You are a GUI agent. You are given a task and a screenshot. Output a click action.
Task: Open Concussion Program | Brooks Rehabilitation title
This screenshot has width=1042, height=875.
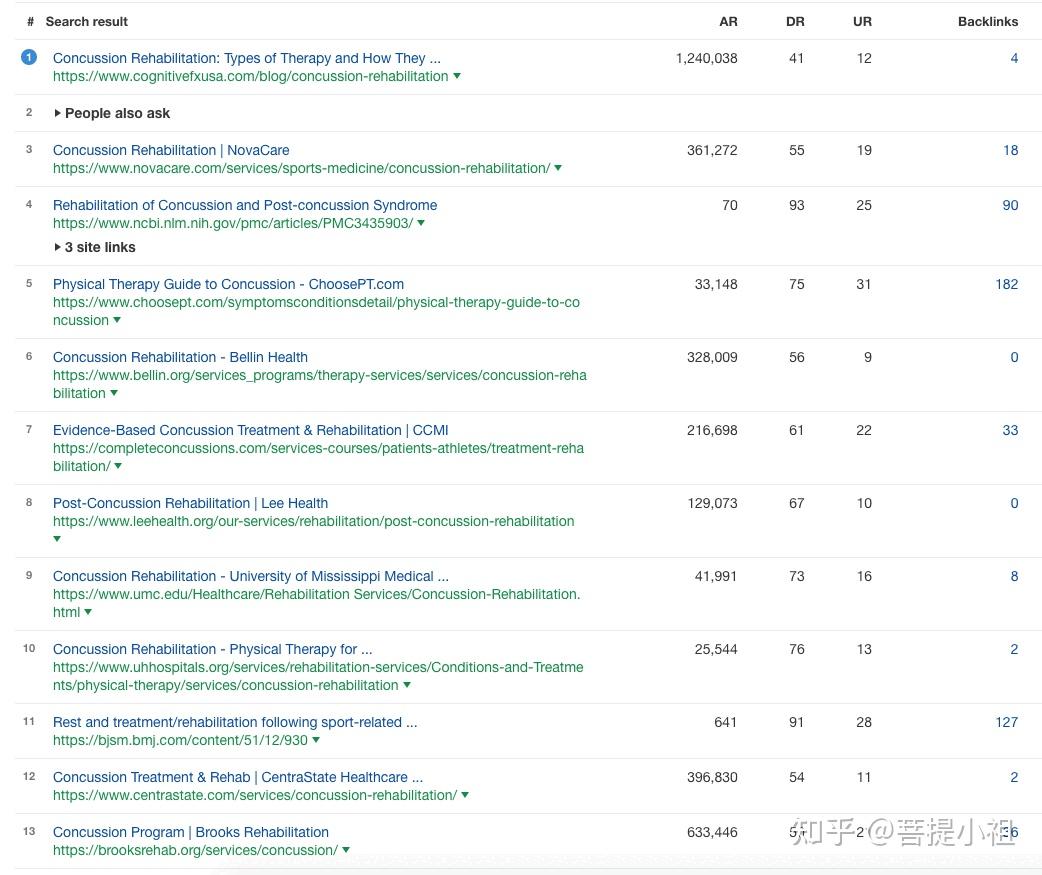click(x=191, y=832)
